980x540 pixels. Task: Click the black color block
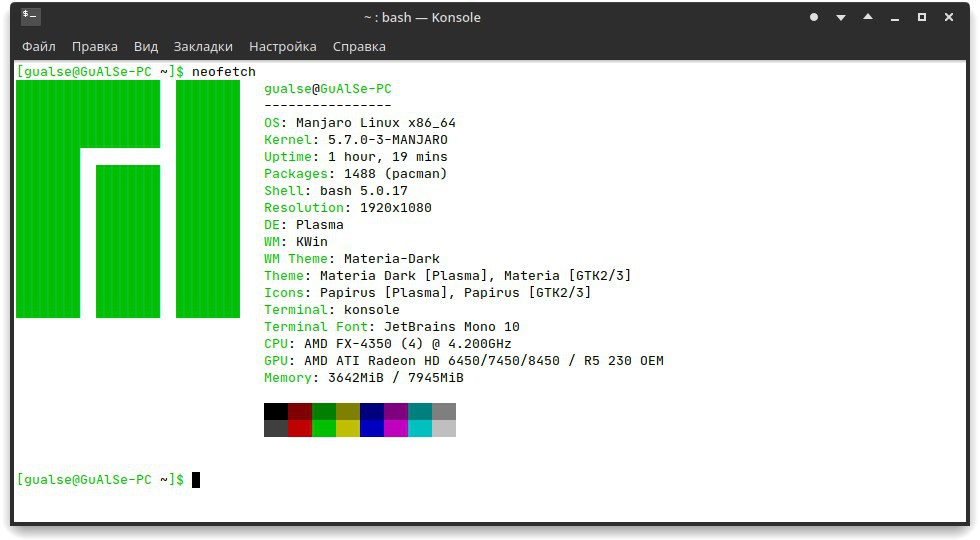click(x=276, y=411)
